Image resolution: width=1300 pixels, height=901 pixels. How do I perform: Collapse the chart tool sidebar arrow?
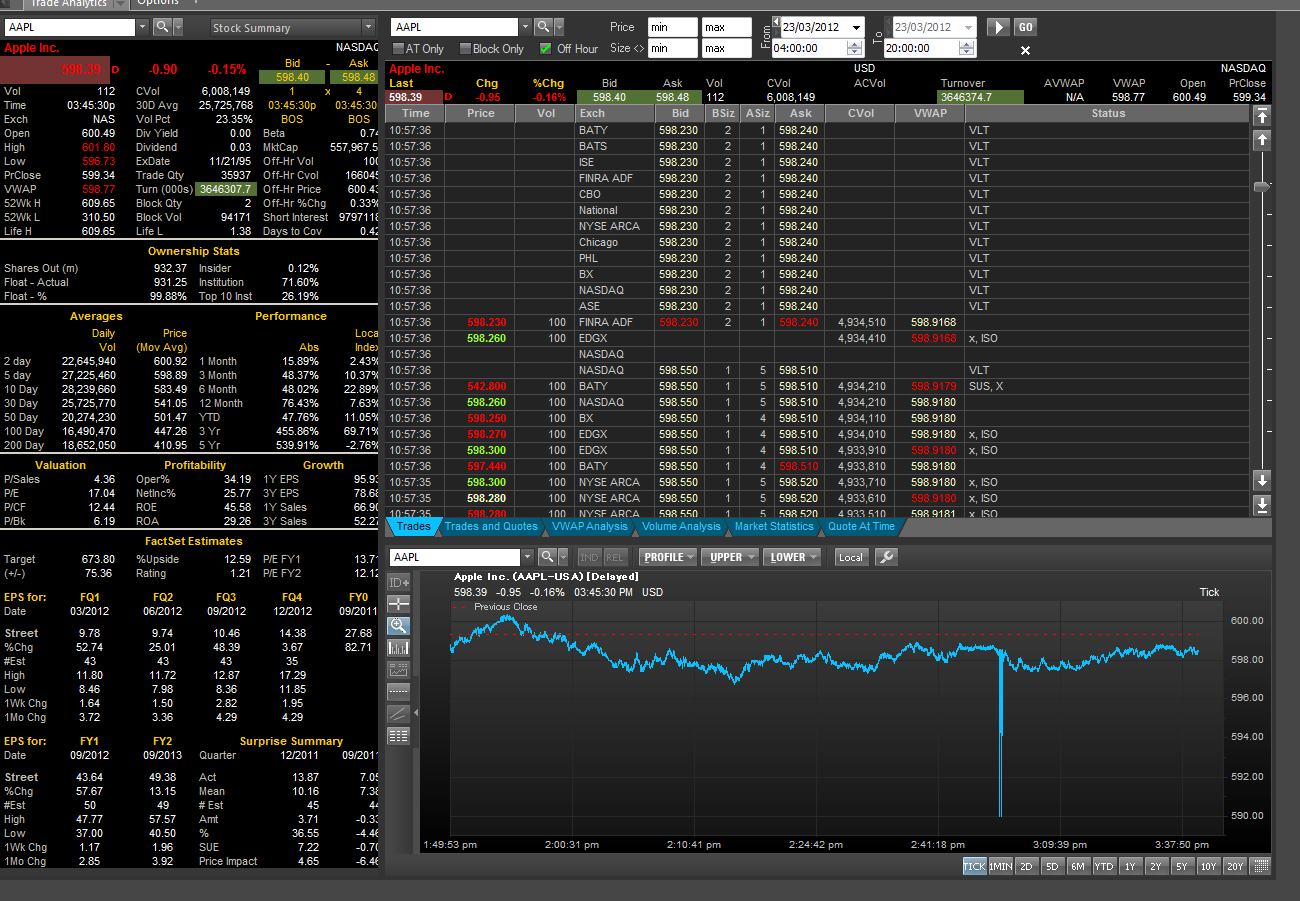(x=416, y=712)
